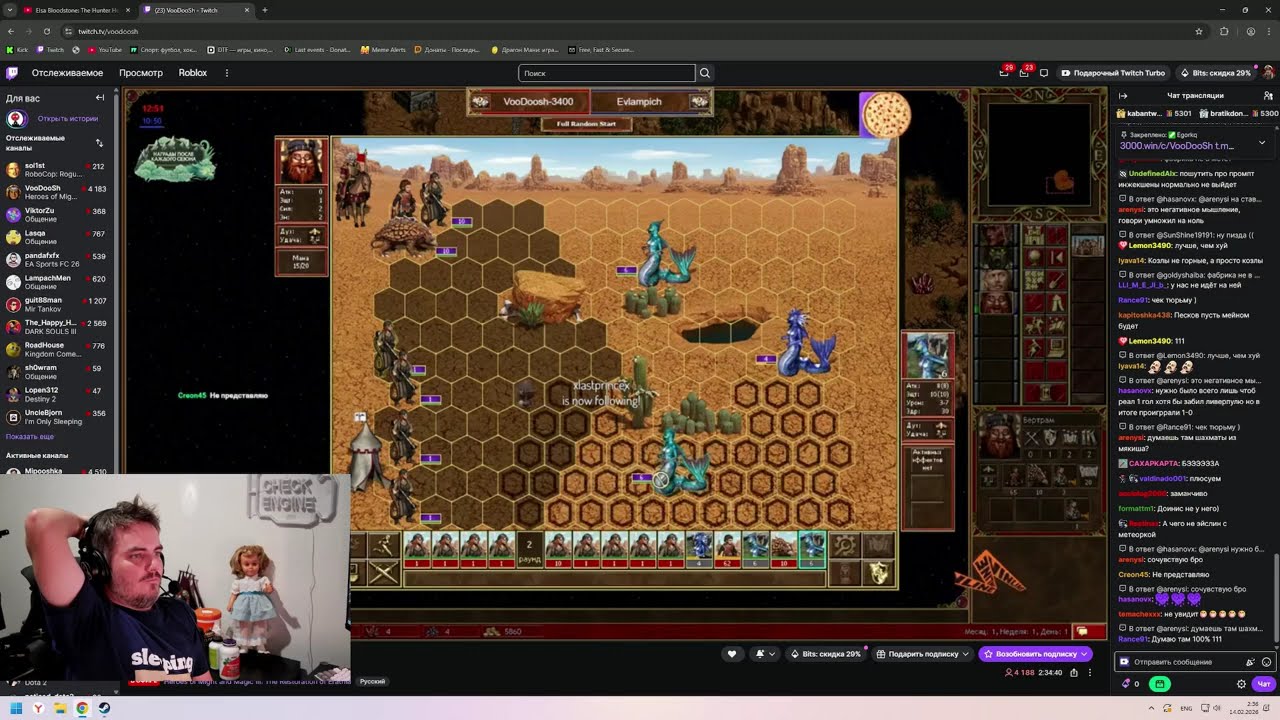1280x720 pixels.
Task: Click Открыть истории link
Action: coord(68,118)
